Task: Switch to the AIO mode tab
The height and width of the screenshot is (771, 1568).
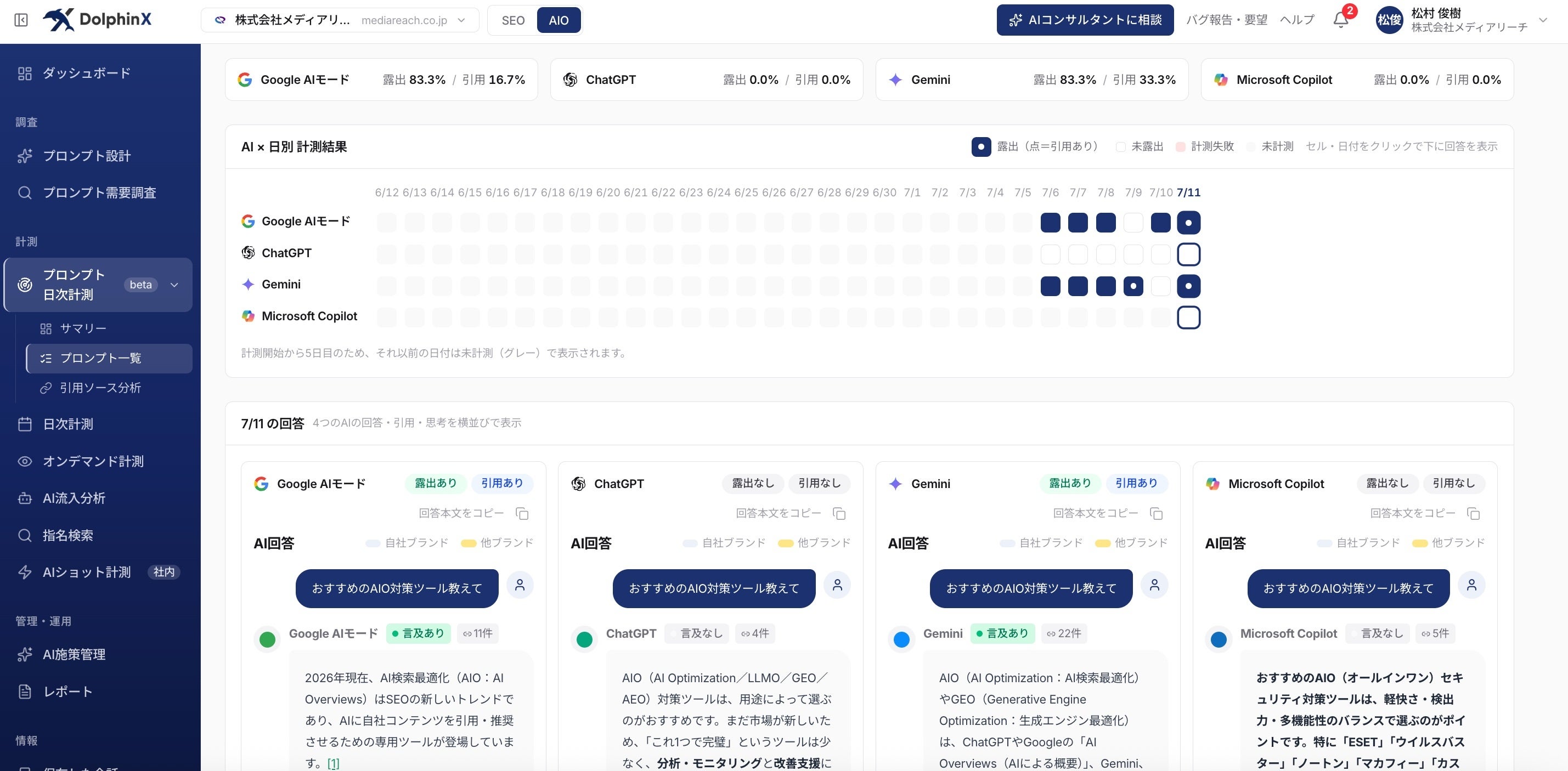Action: 559,20
